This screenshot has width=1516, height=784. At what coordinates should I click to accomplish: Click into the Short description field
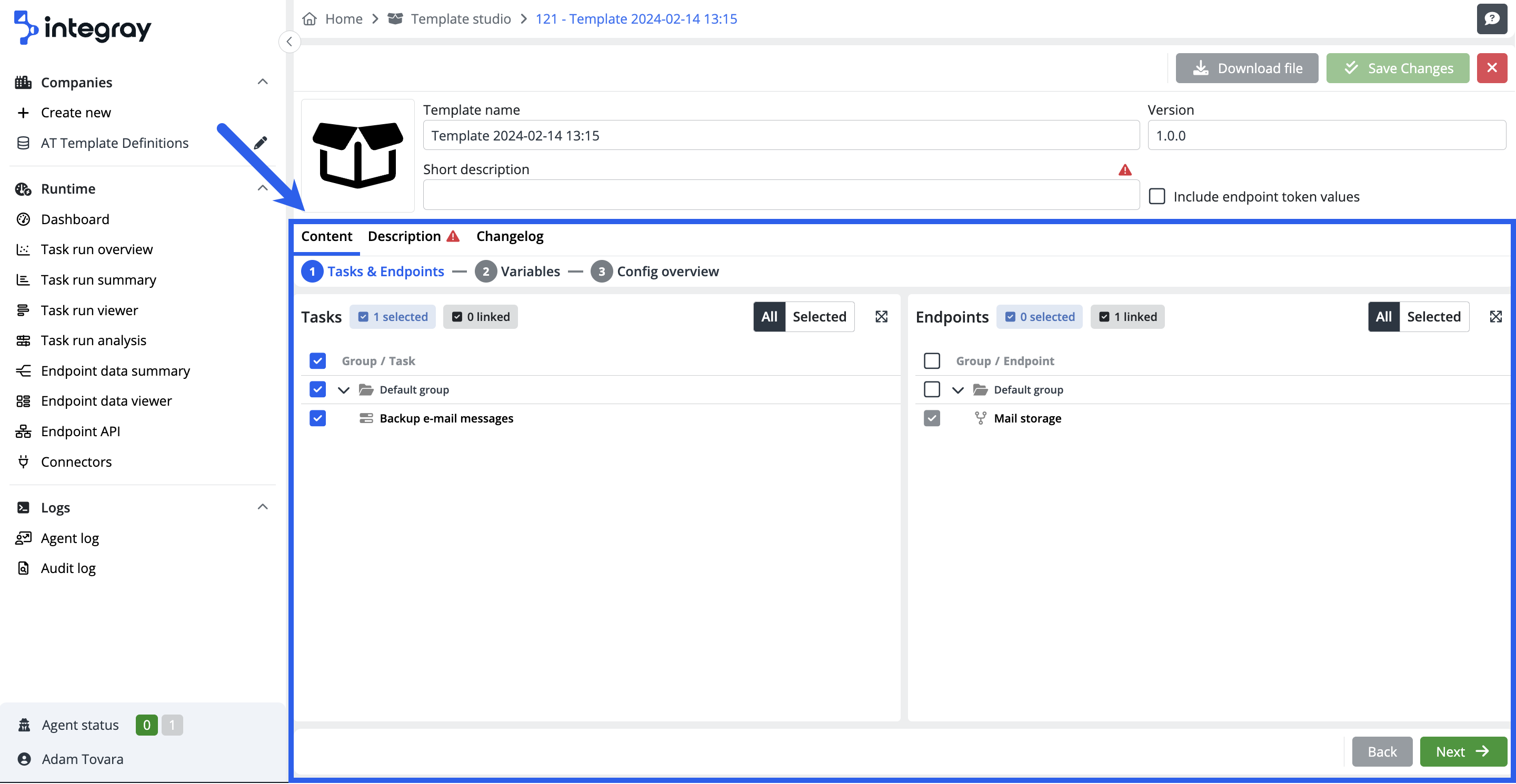click(x=780, y=196)
